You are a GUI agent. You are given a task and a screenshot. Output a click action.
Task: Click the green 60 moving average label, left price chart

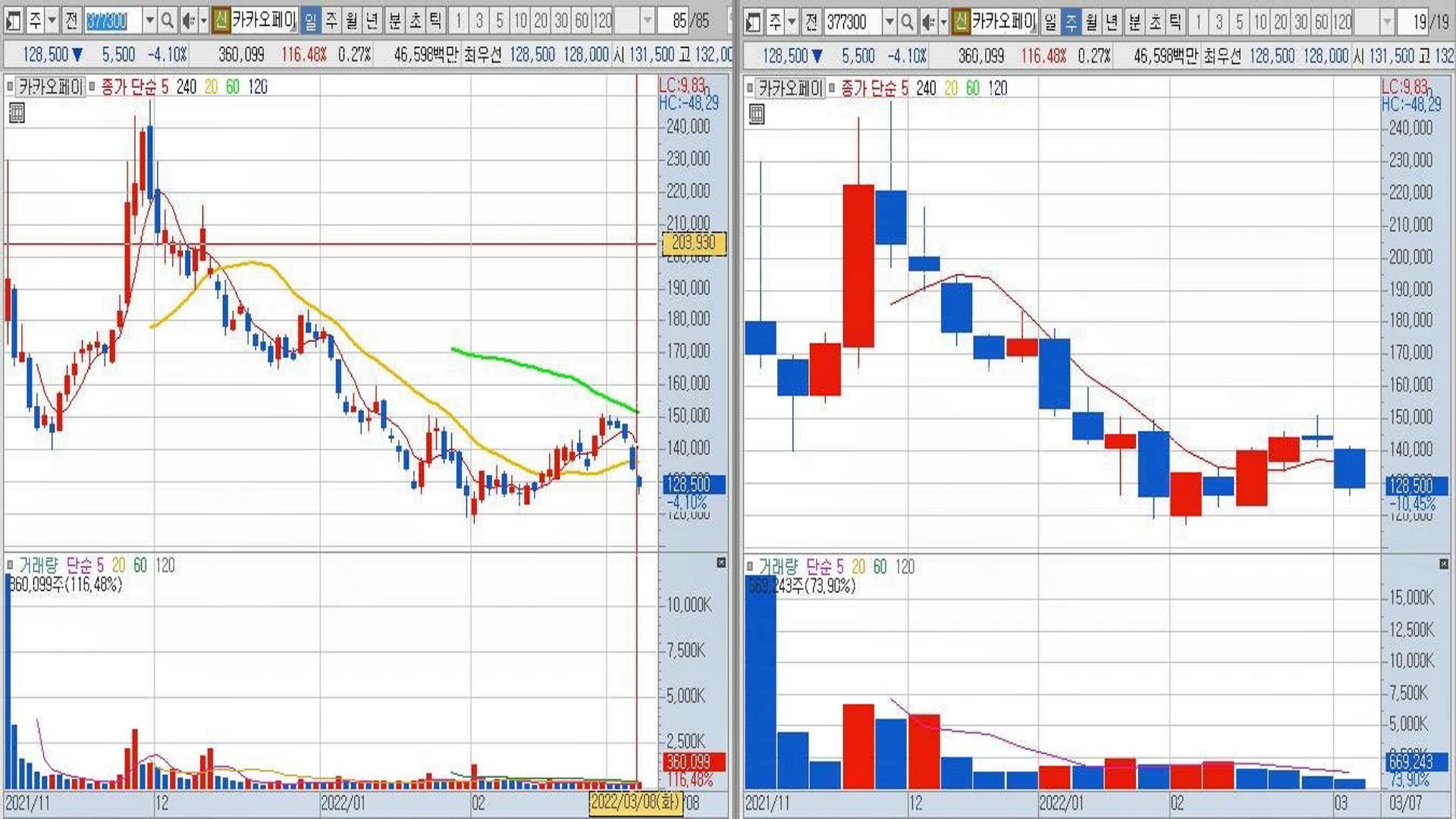tap(233, 86)
